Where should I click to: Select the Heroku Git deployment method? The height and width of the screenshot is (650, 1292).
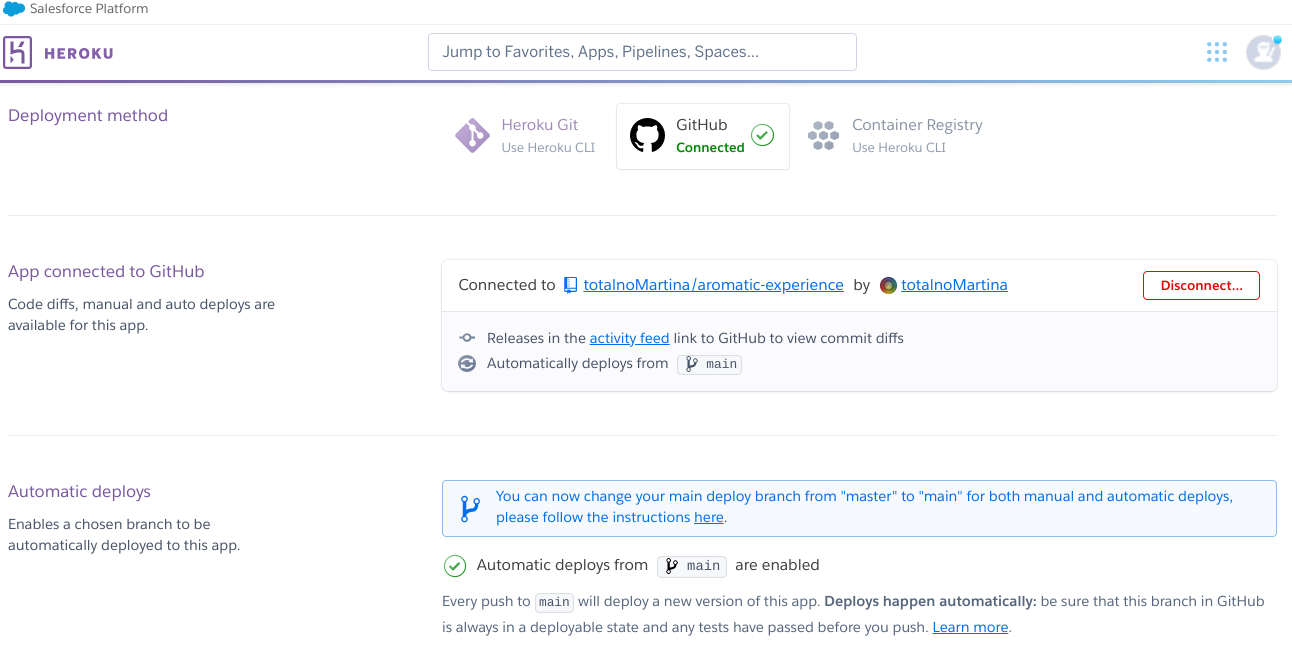pyautogui.click(x=527, y=136)
